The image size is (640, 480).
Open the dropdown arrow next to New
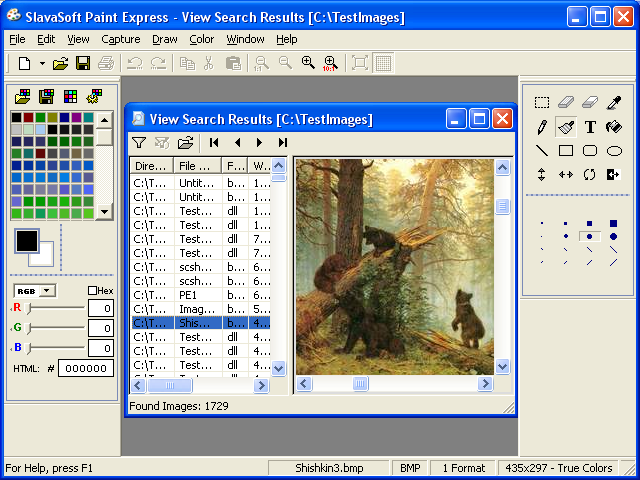42,63
